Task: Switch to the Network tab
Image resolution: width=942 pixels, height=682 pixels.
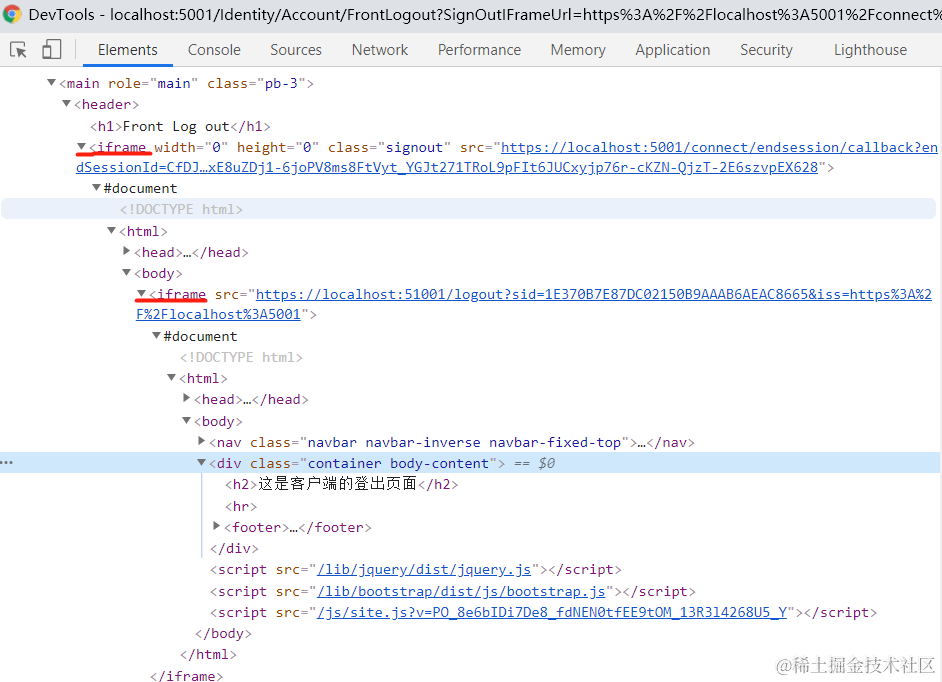Action: click(380, 50)
